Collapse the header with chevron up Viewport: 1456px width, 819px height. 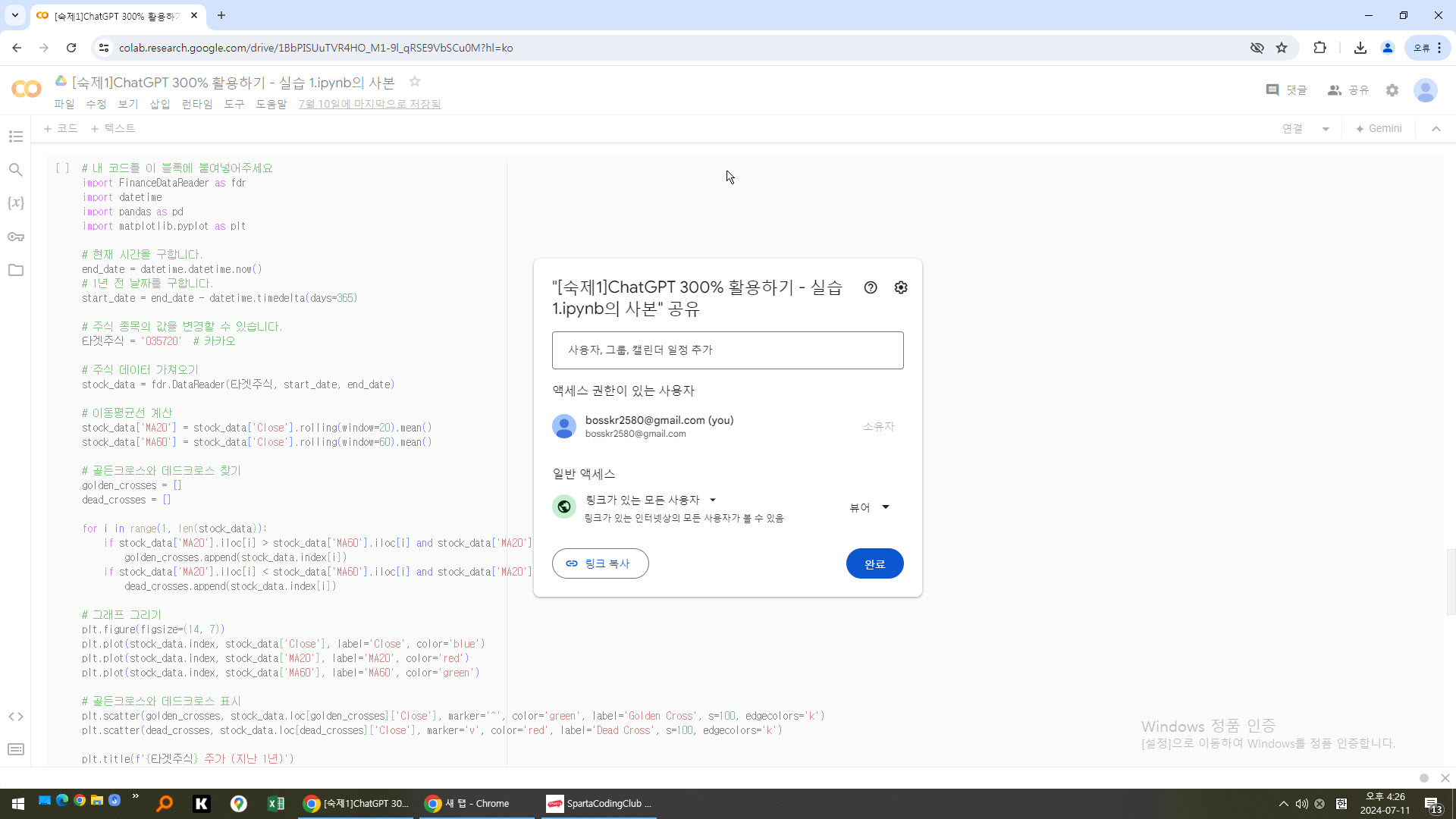click(1436, 129)
